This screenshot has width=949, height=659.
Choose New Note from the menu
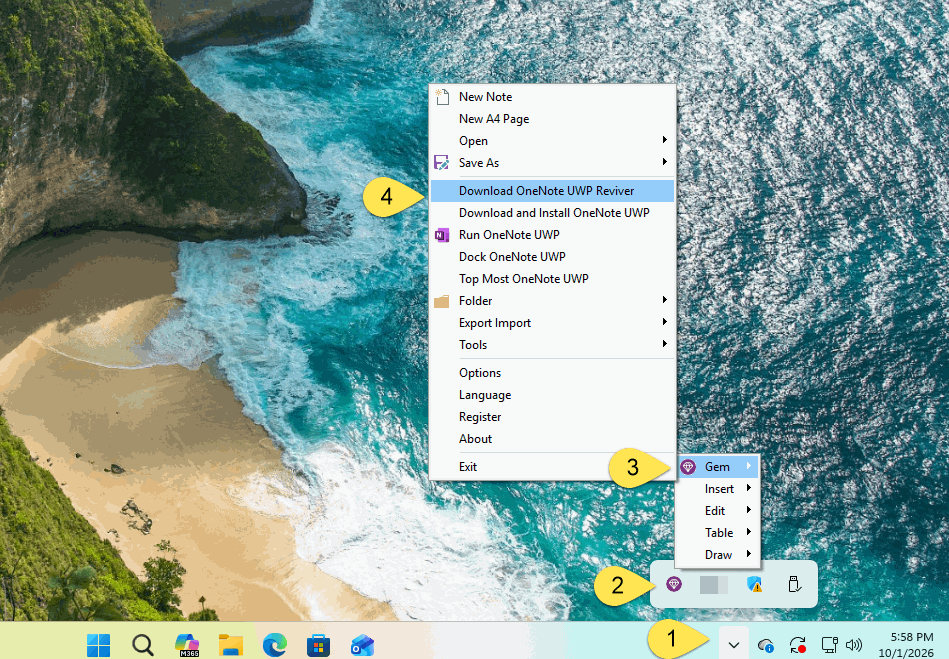coord(552,97)
